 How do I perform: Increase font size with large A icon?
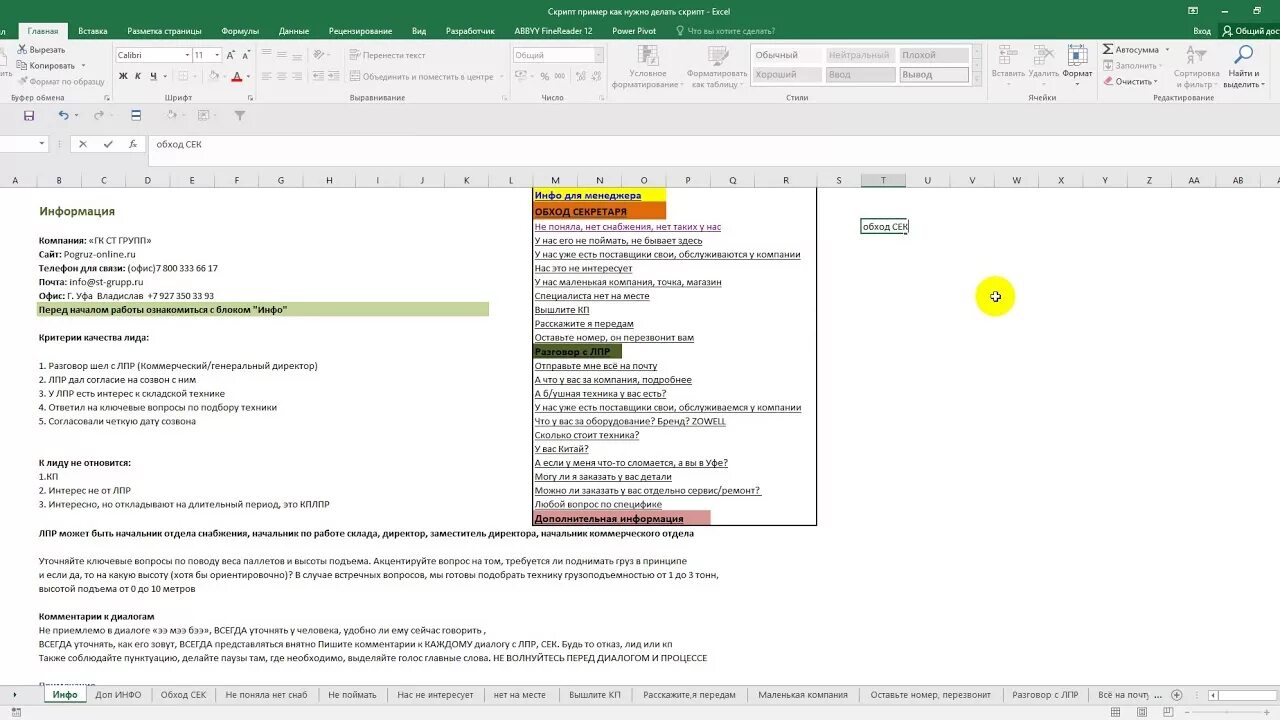232,55
